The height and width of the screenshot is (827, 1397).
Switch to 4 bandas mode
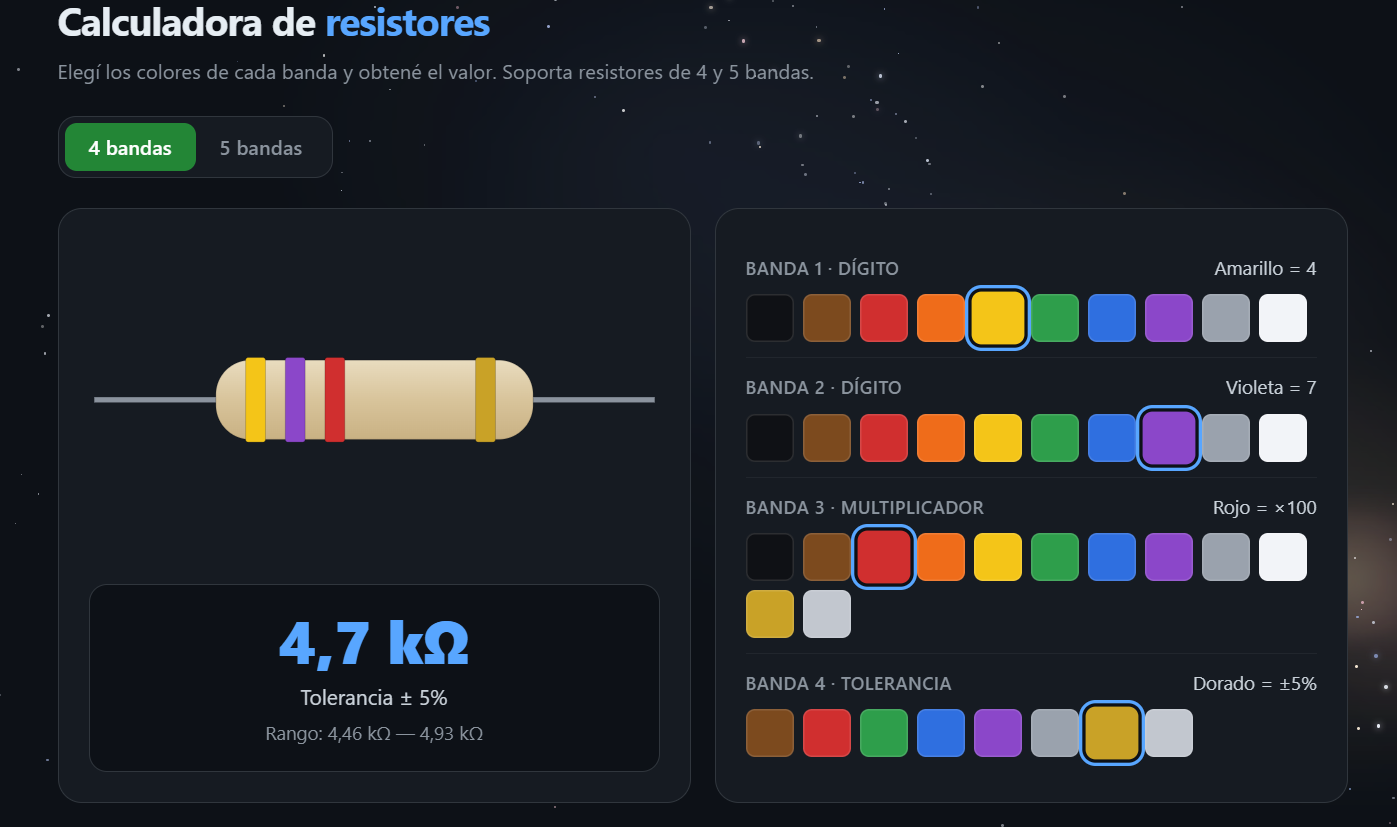pyautogui.click(x=130, y=148)
